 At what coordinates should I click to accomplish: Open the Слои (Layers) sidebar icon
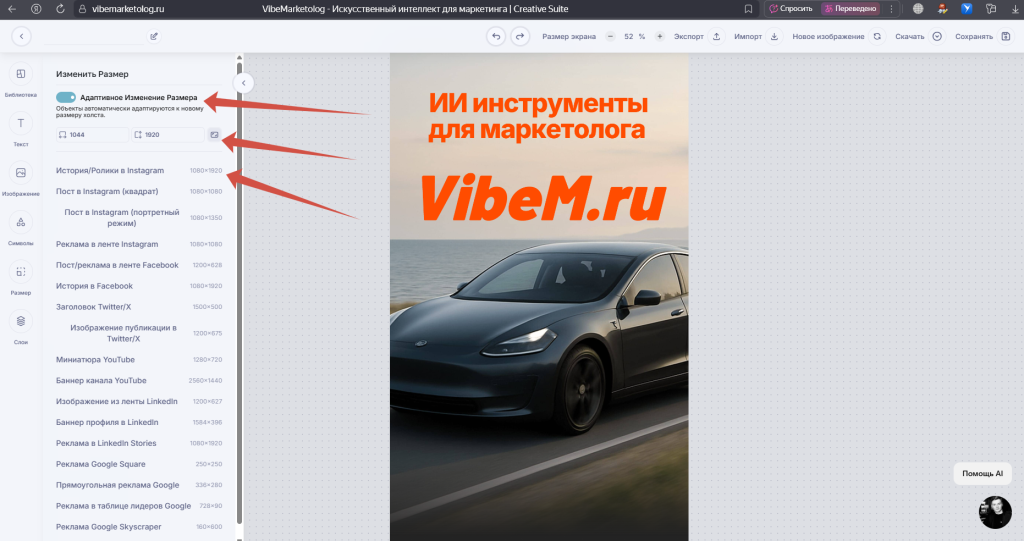point(21,321)
